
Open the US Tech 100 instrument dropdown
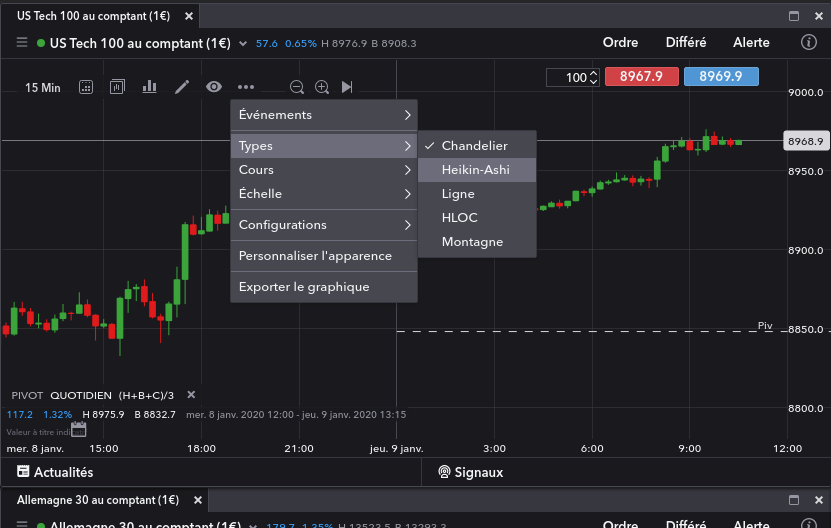coord(243,43)
